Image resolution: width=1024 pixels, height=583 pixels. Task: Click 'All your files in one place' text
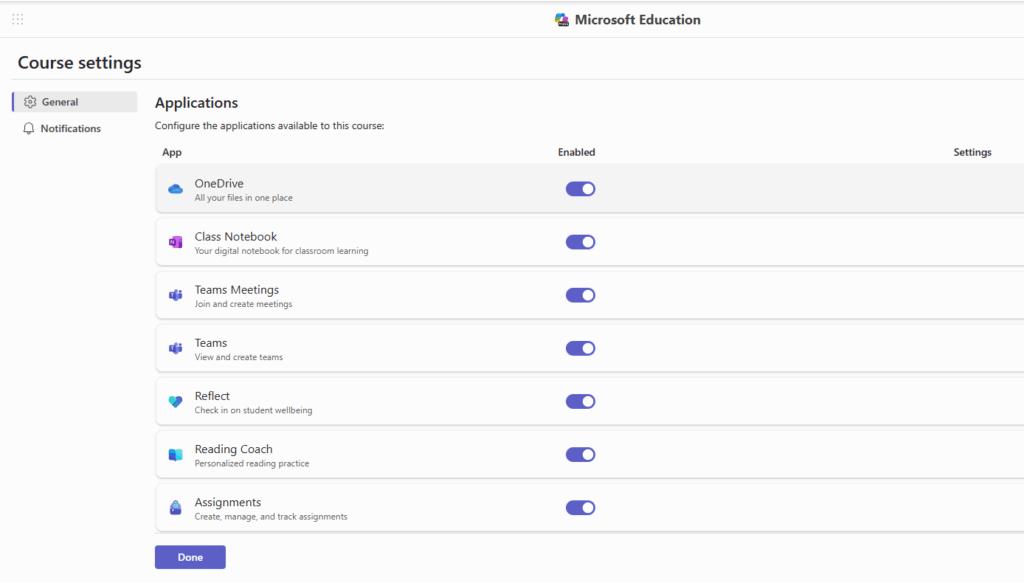click(244, 198)
